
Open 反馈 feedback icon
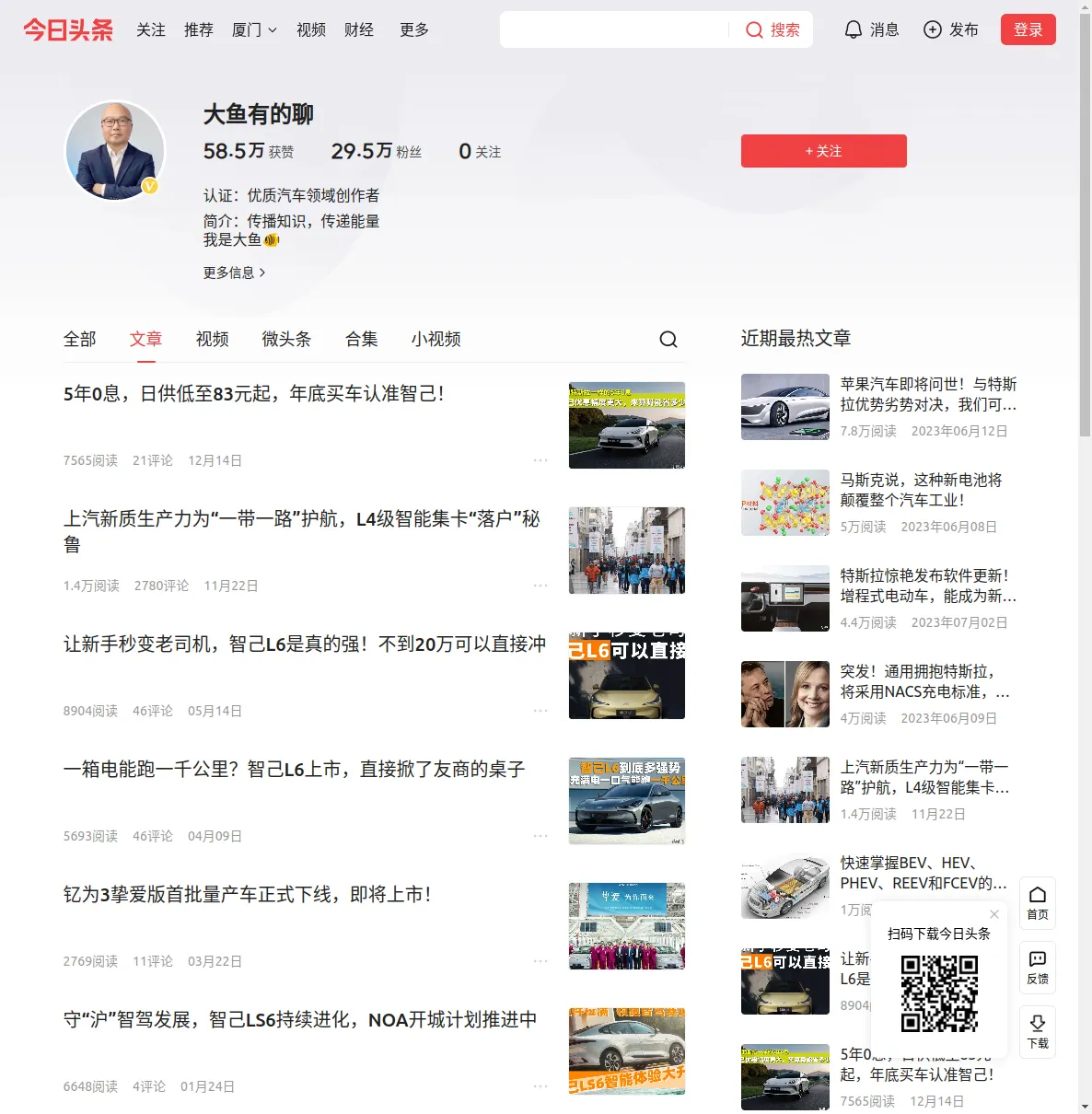click(x=1038, y=959)
